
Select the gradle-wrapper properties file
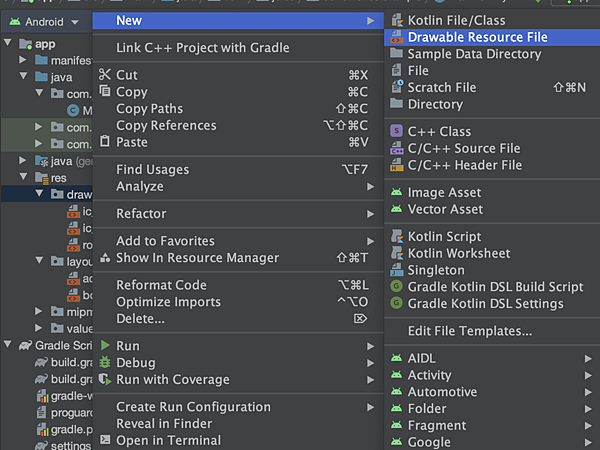(x=64, y=396)
